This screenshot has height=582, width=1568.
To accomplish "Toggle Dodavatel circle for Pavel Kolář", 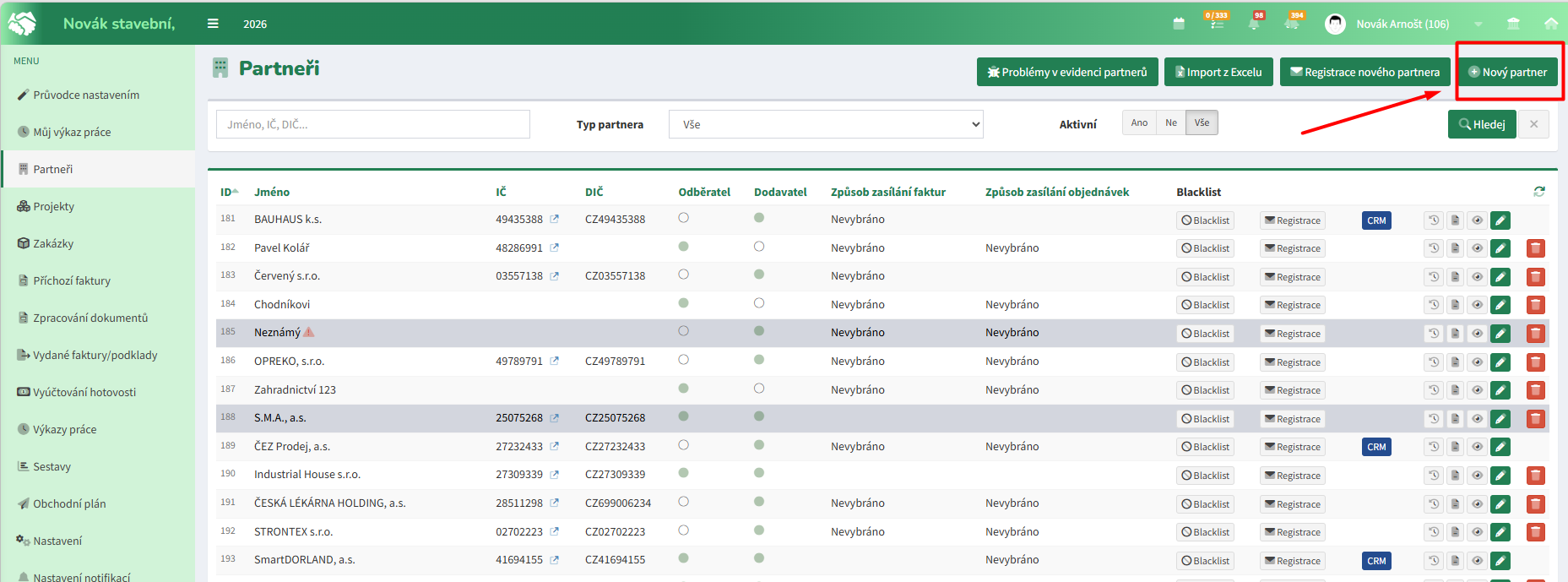I will (x=759, y=247).
